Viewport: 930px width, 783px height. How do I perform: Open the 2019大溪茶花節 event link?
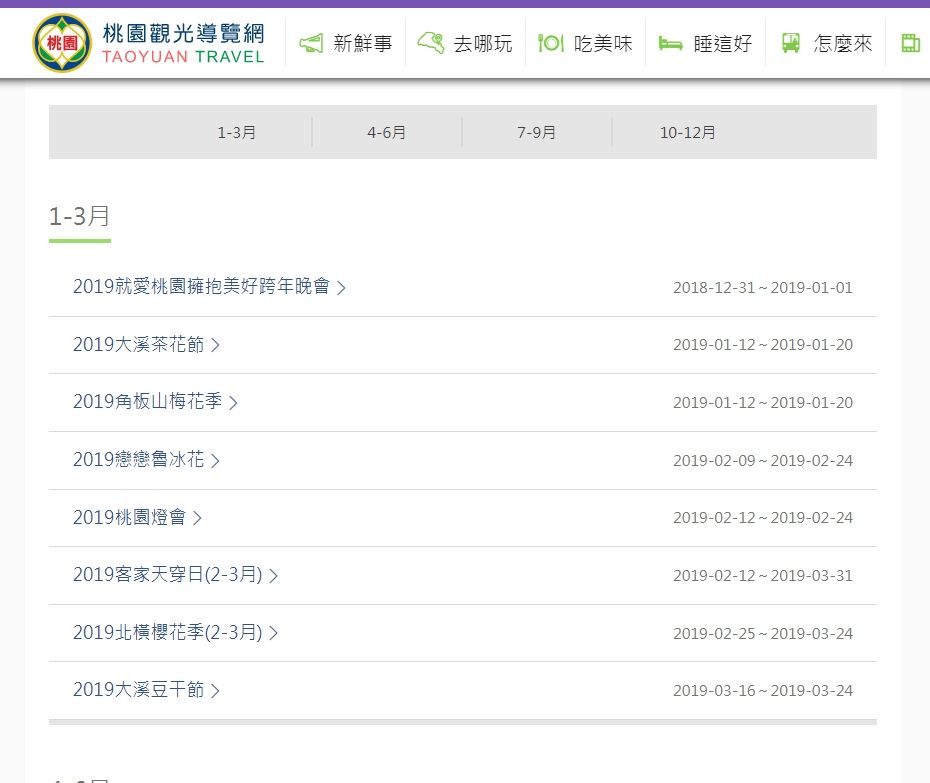tap(138, 345)
